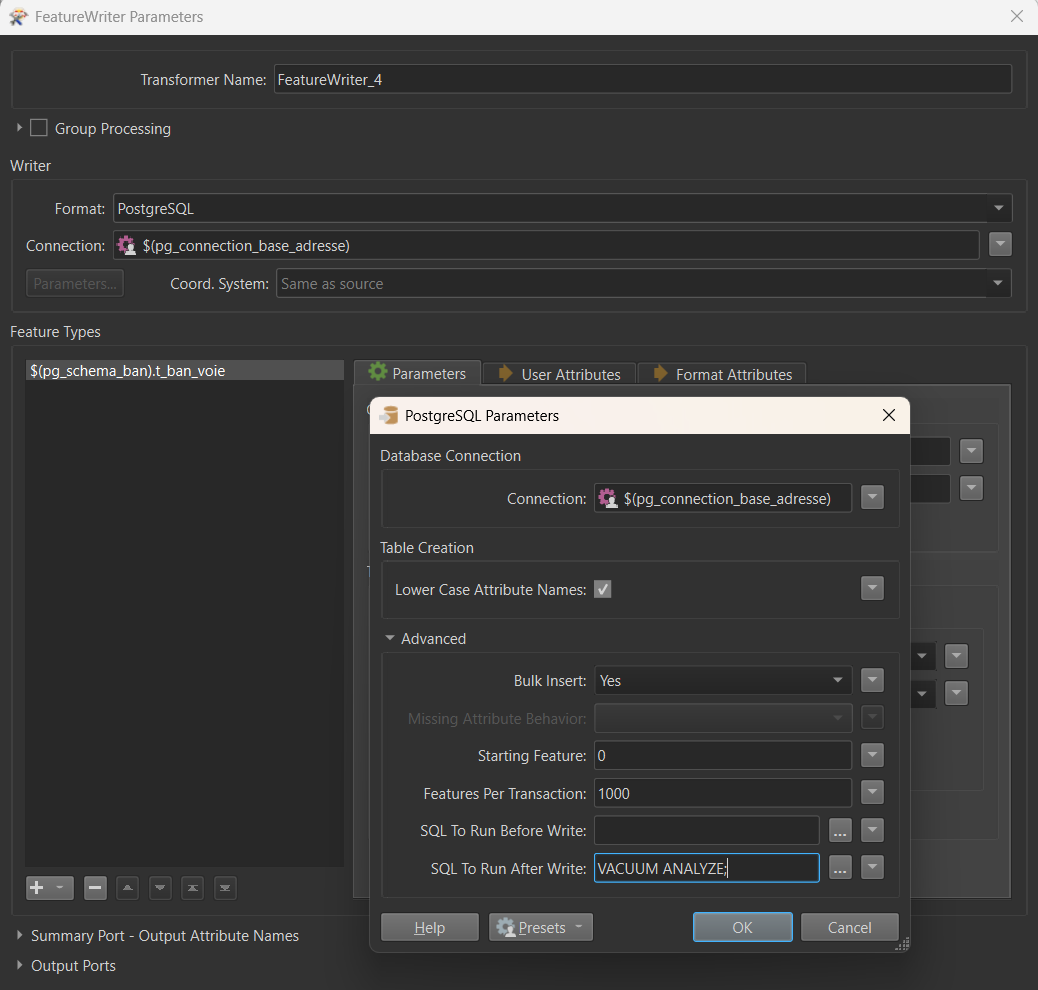The image size is (1038, 990).
Task: Click the Transformer Name field
Action: pyautogui.click(x=643, y=79)
